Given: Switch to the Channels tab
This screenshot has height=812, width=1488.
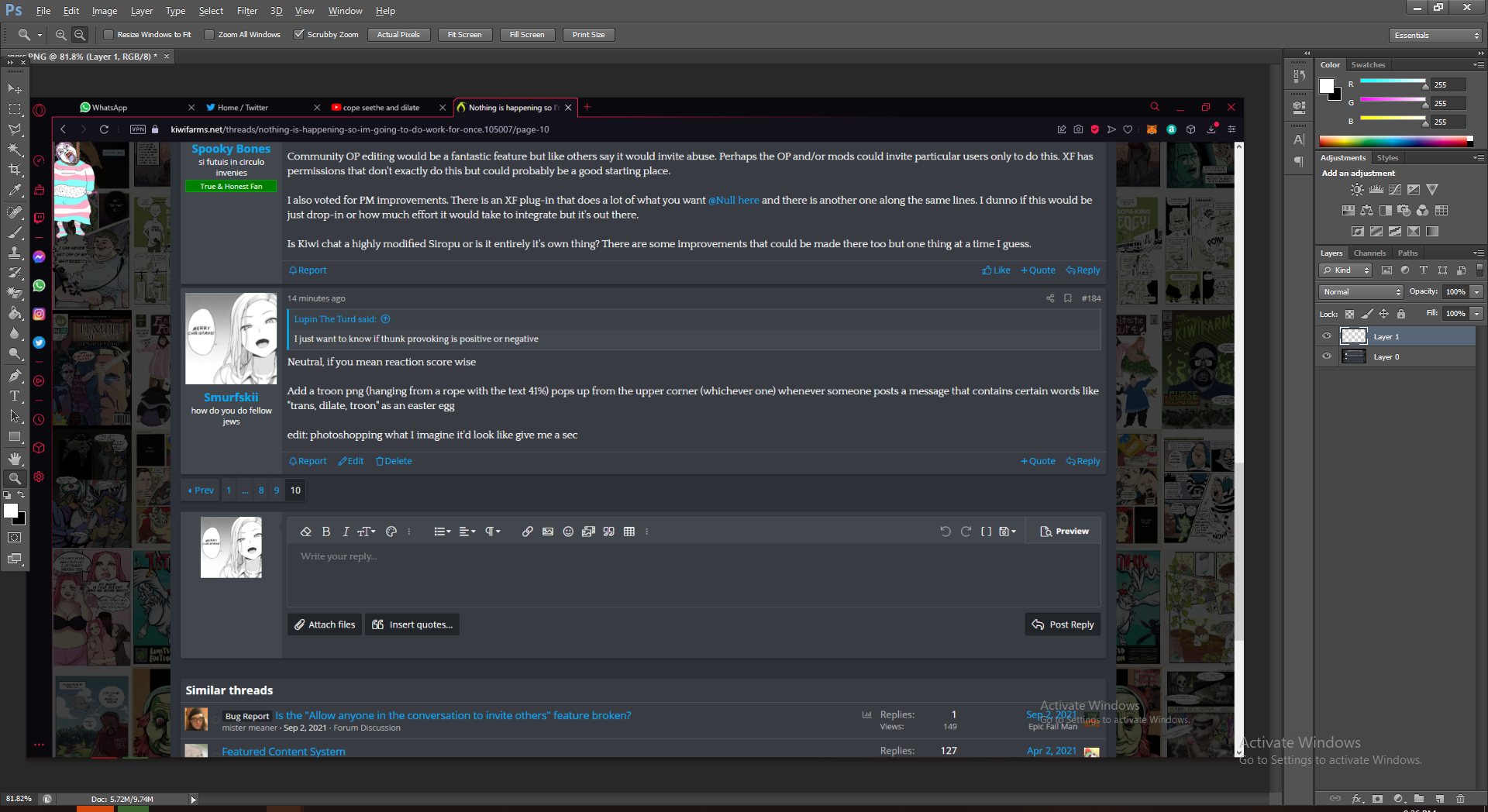Looking at the screenshot, I should point(1369,253).
